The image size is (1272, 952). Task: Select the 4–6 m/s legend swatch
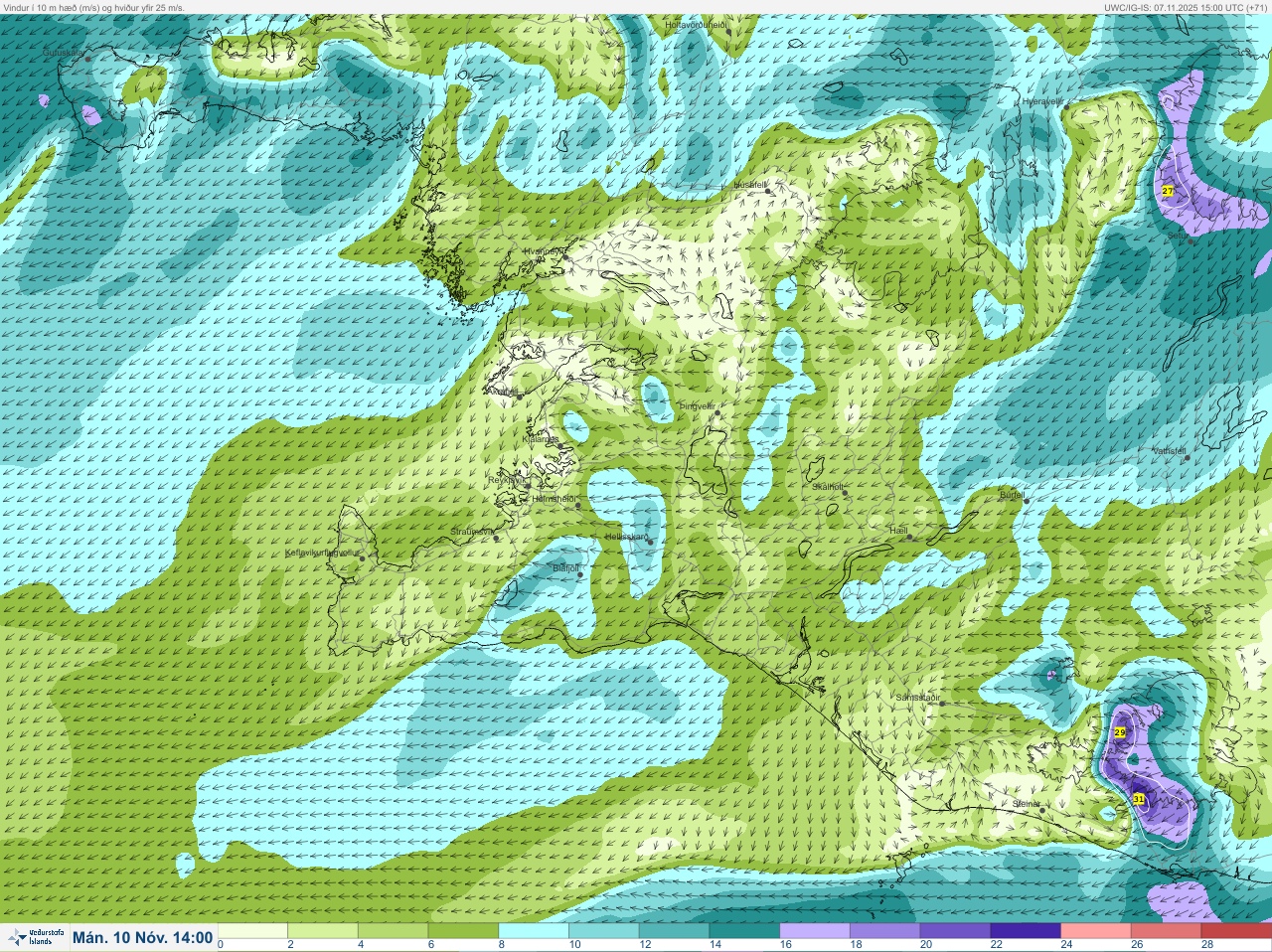click(x=394, y=931)
